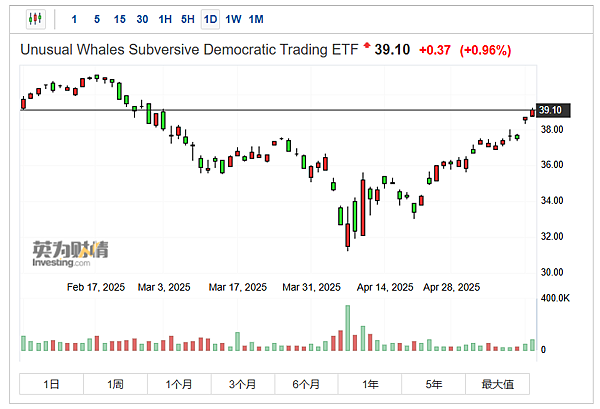Click the 36.00 price axis label
Screen dimensions: 600x409
(x=552, y=165)
